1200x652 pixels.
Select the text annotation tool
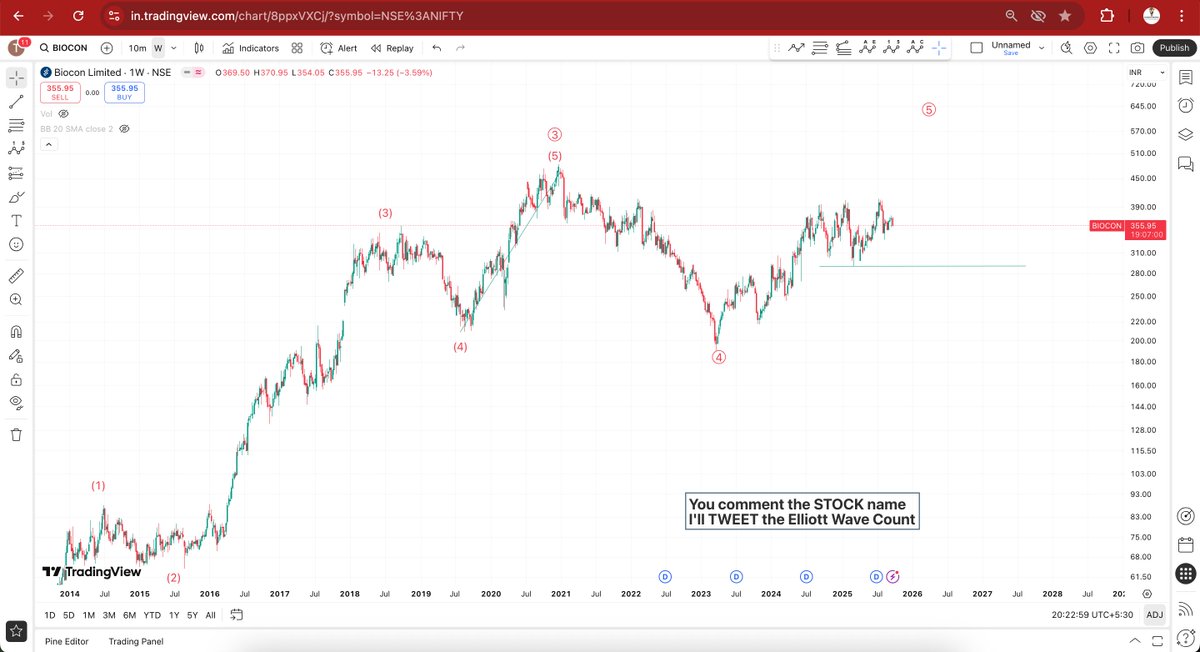click(x=16, y=221)
